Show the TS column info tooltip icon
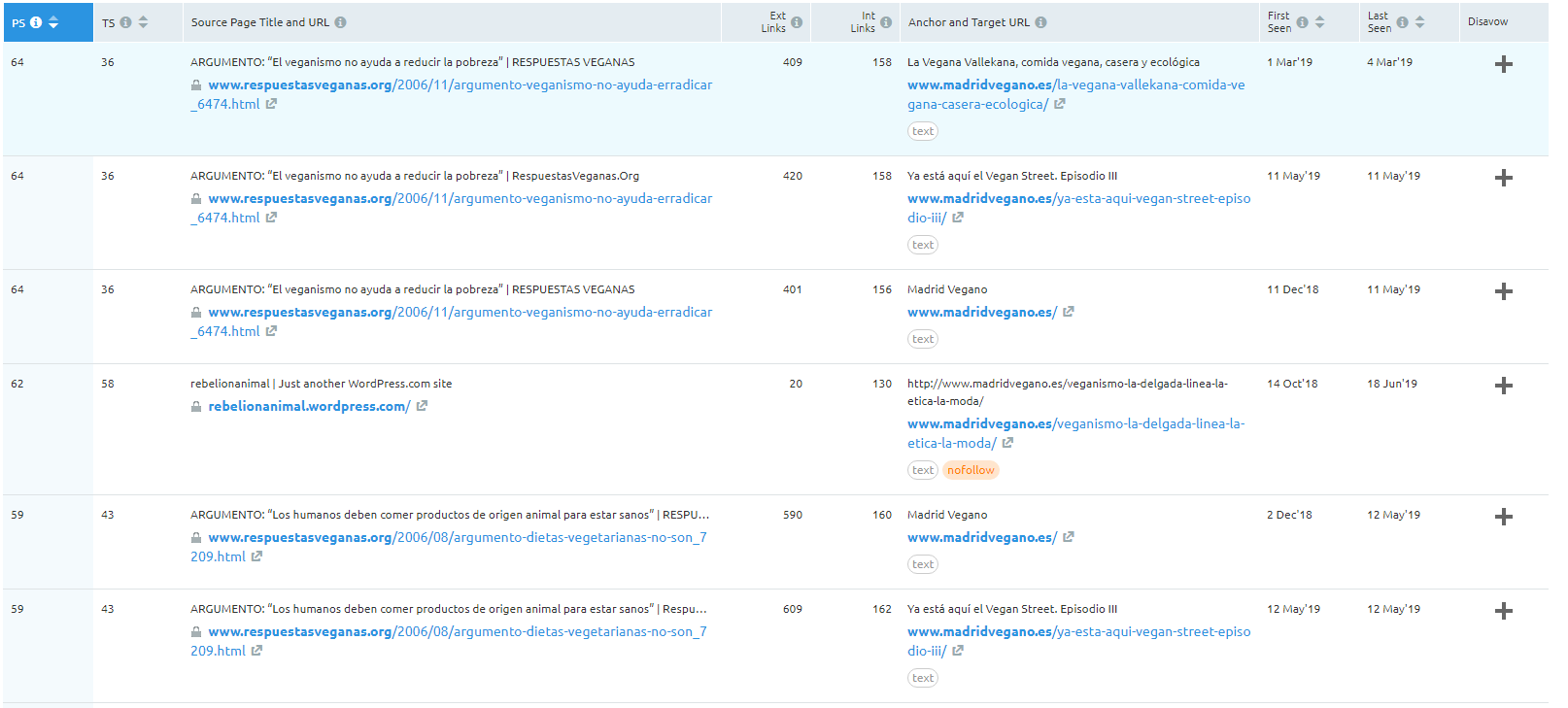1568x708 pixels. (125, 22)
